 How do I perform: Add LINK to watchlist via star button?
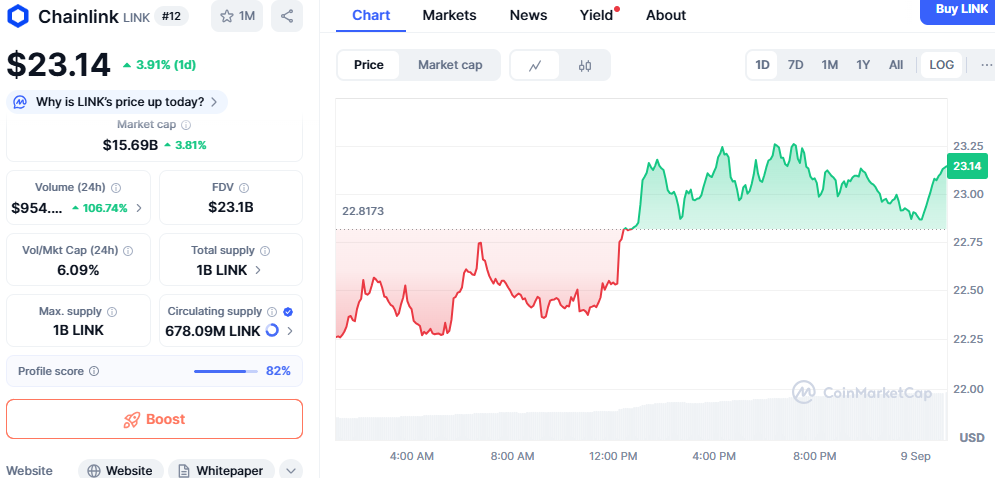[237, 16]
